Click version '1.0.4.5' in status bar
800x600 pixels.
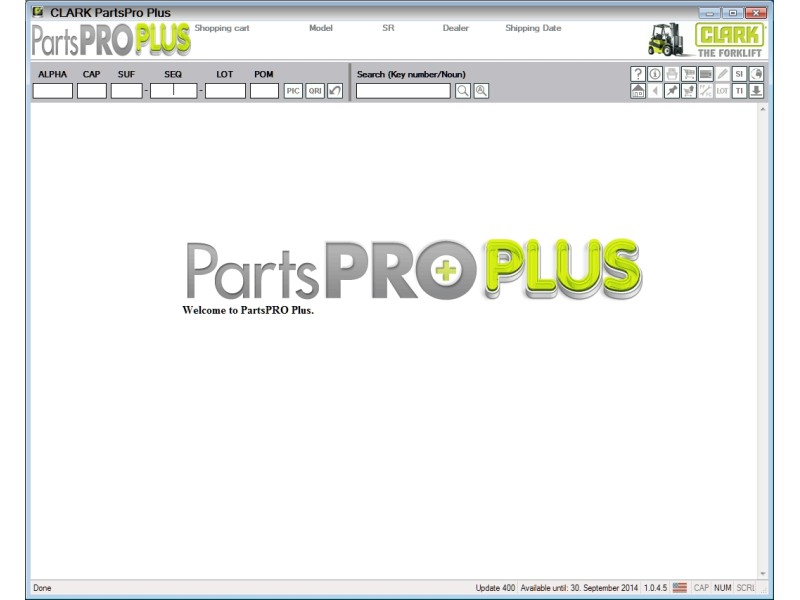coord(655,588)
